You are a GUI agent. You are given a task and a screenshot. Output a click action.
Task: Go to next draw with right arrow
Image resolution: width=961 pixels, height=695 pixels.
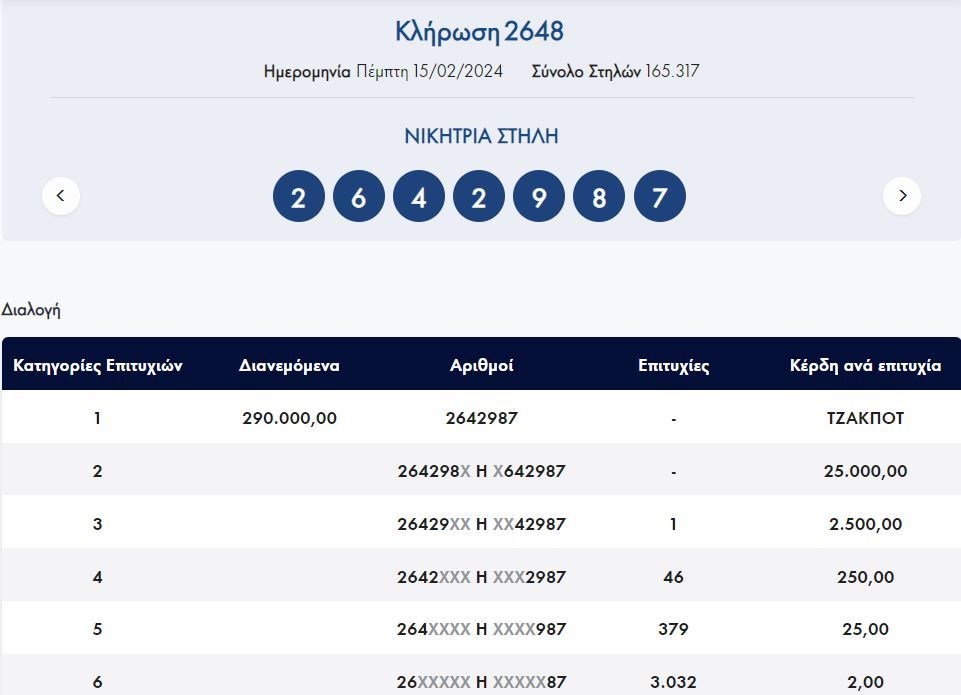(902, 196)
